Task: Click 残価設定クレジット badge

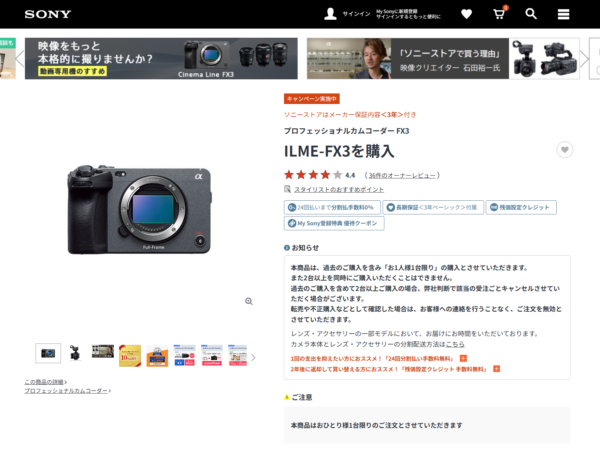Action: coord(521,207)
